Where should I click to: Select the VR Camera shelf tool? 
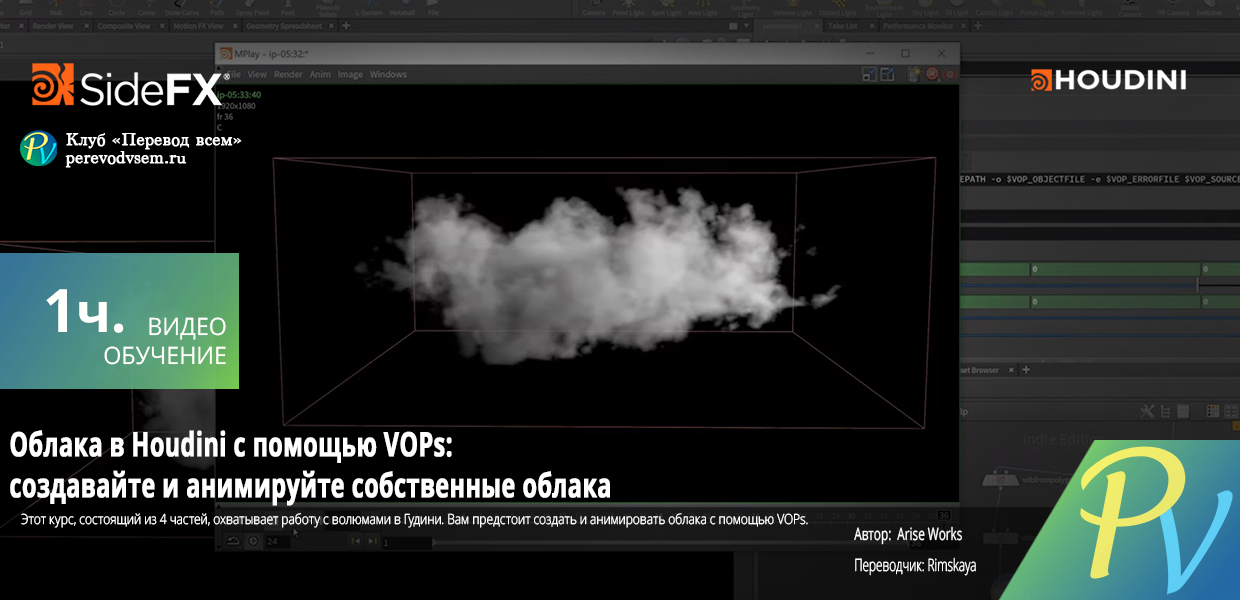[x=1174, y=9]
